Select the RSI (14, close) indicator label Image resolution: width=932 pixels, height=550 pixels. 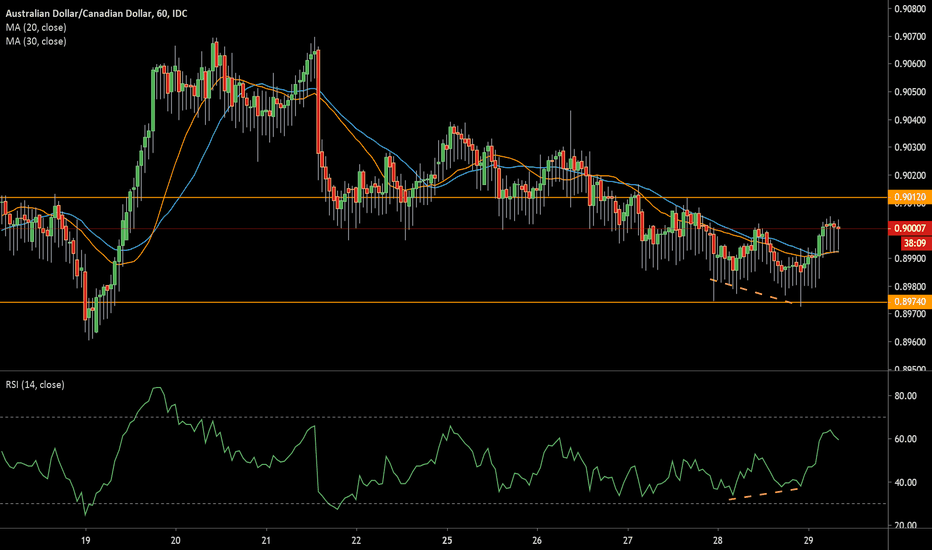(36, 384)
